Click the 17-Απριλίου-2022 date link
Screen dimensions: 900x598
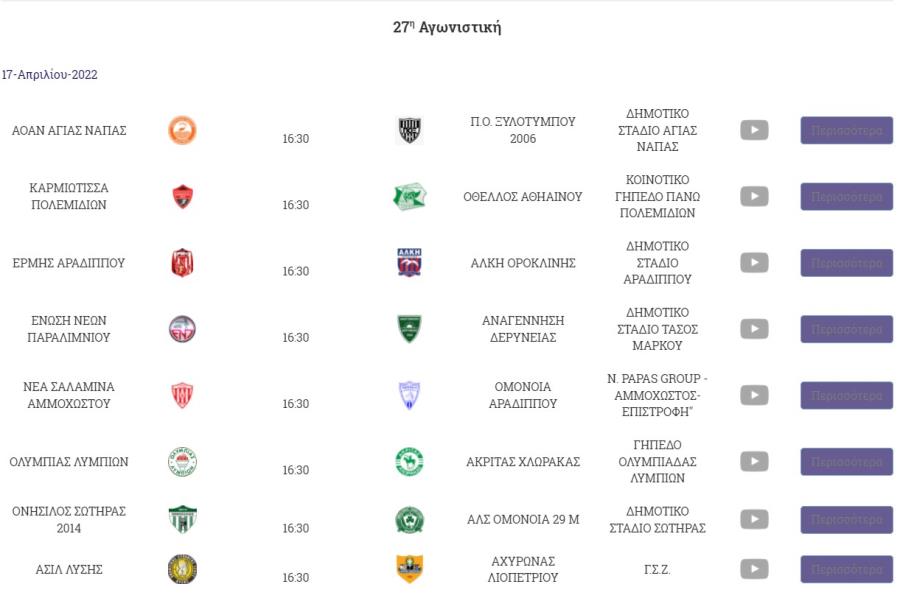49,75
